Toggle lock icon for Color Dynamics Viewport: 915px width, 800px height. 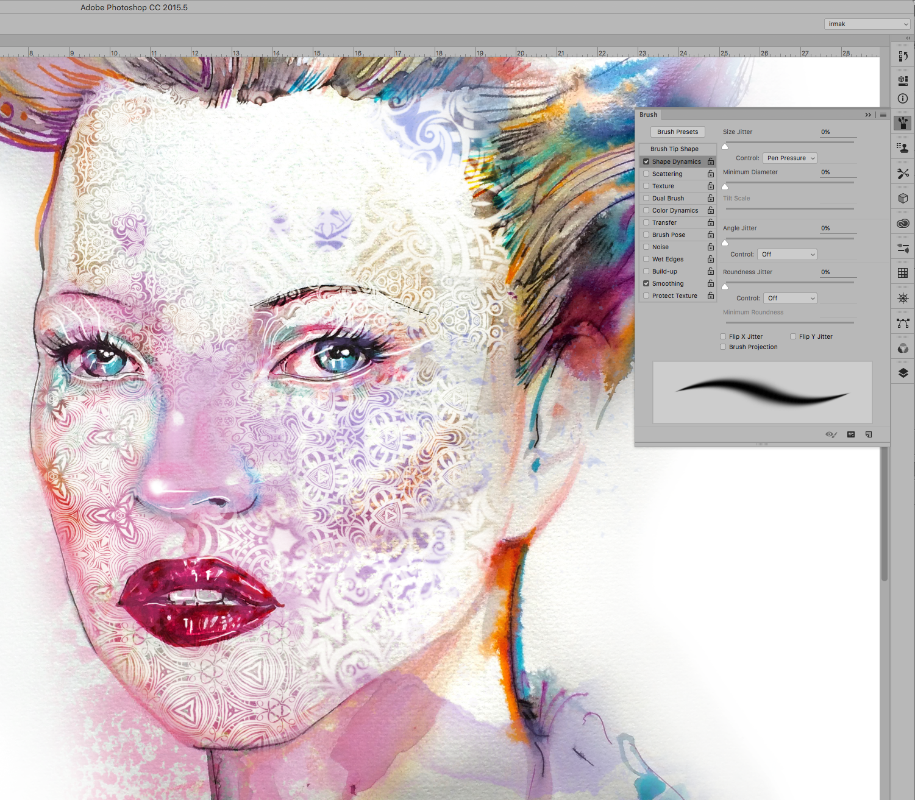[x=711, y=211]
